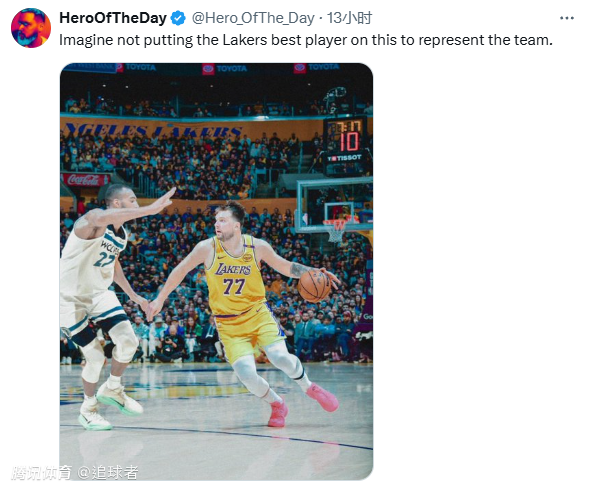
Task: Click the tweet text about the Lakers best player
Action: coord(306,40)
